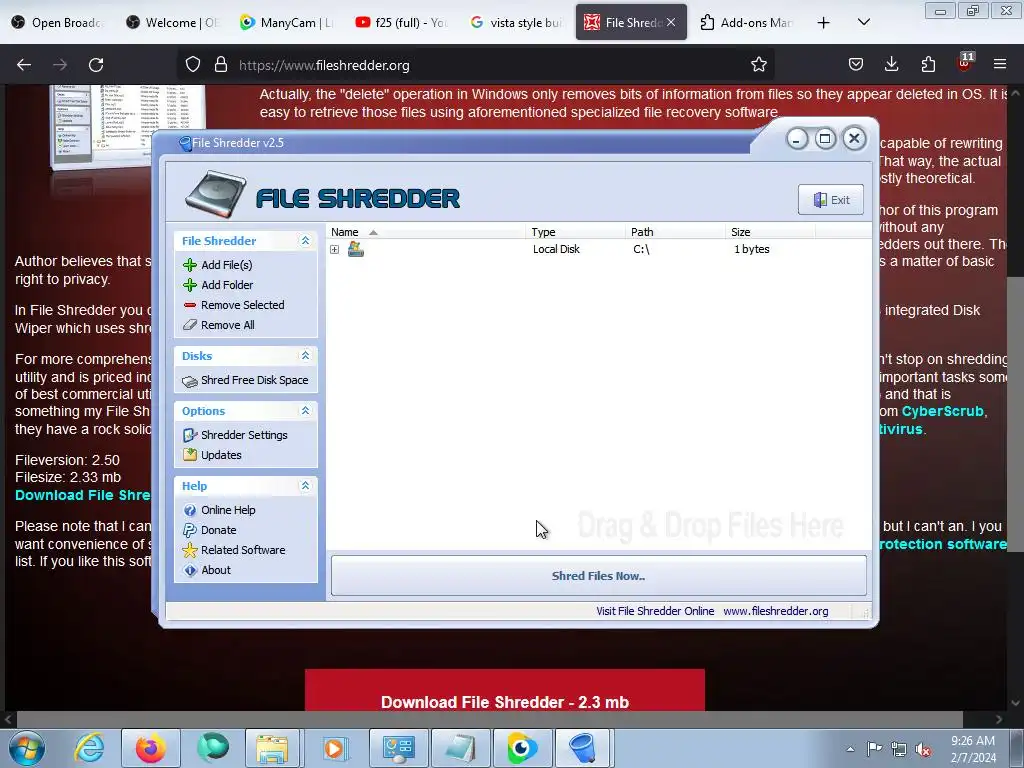
Task: Open Firefox from the taskbar
Action: (150, 748)
